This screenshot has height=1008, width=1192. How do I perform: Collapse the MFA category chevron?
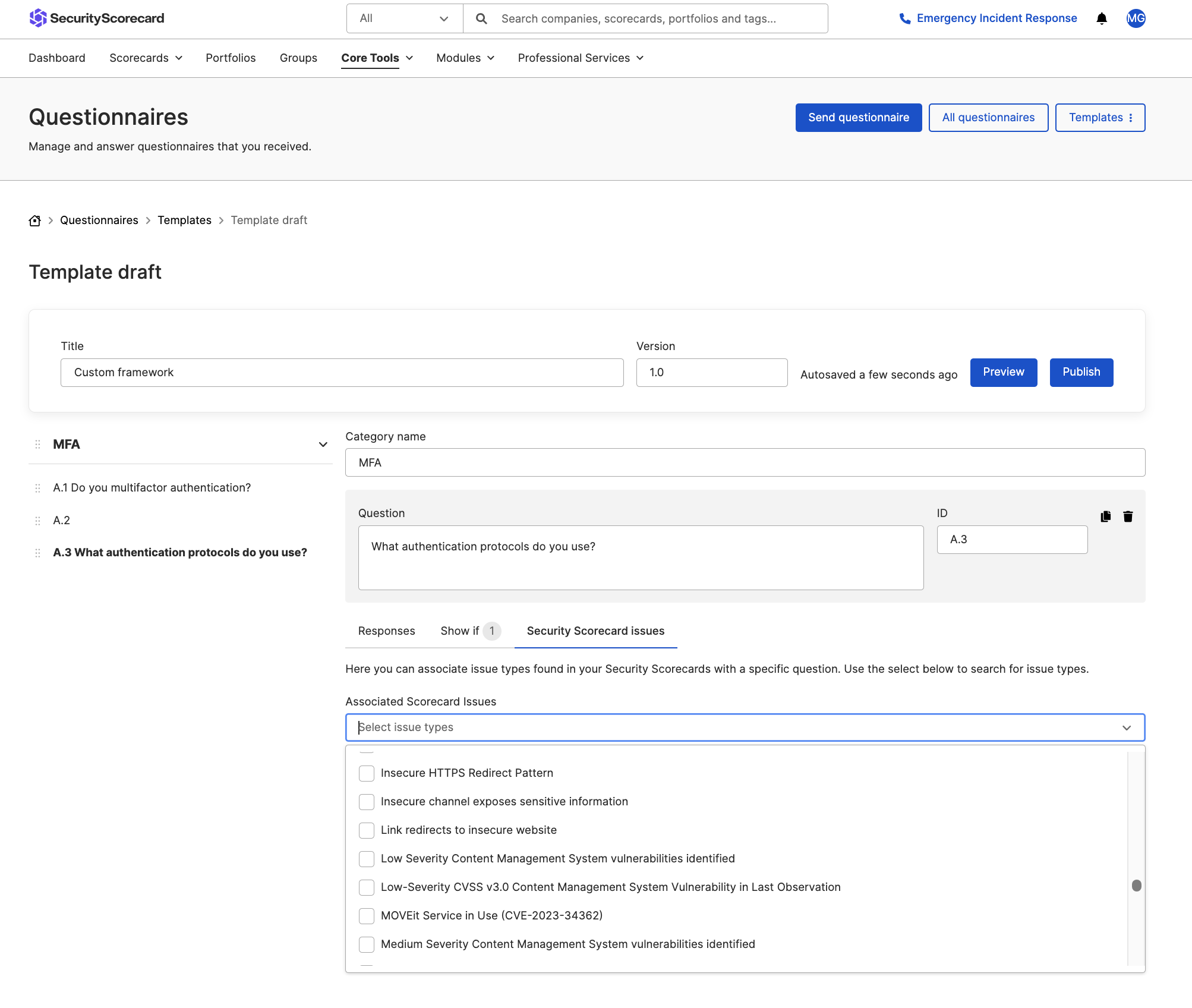pos(323,445)
